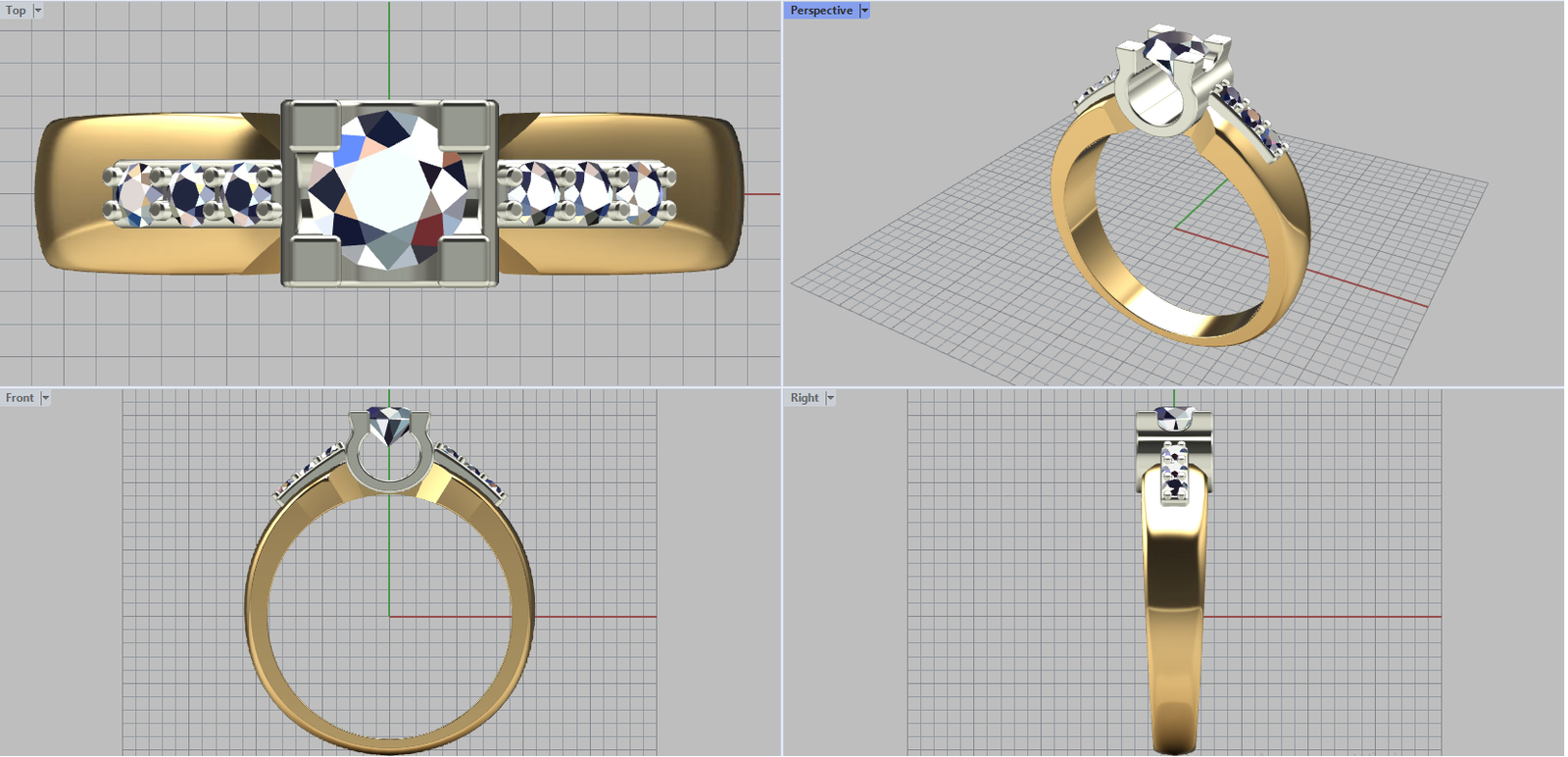
Task: Select the large center diamond in Top view
Action: (x=389, y=189)
